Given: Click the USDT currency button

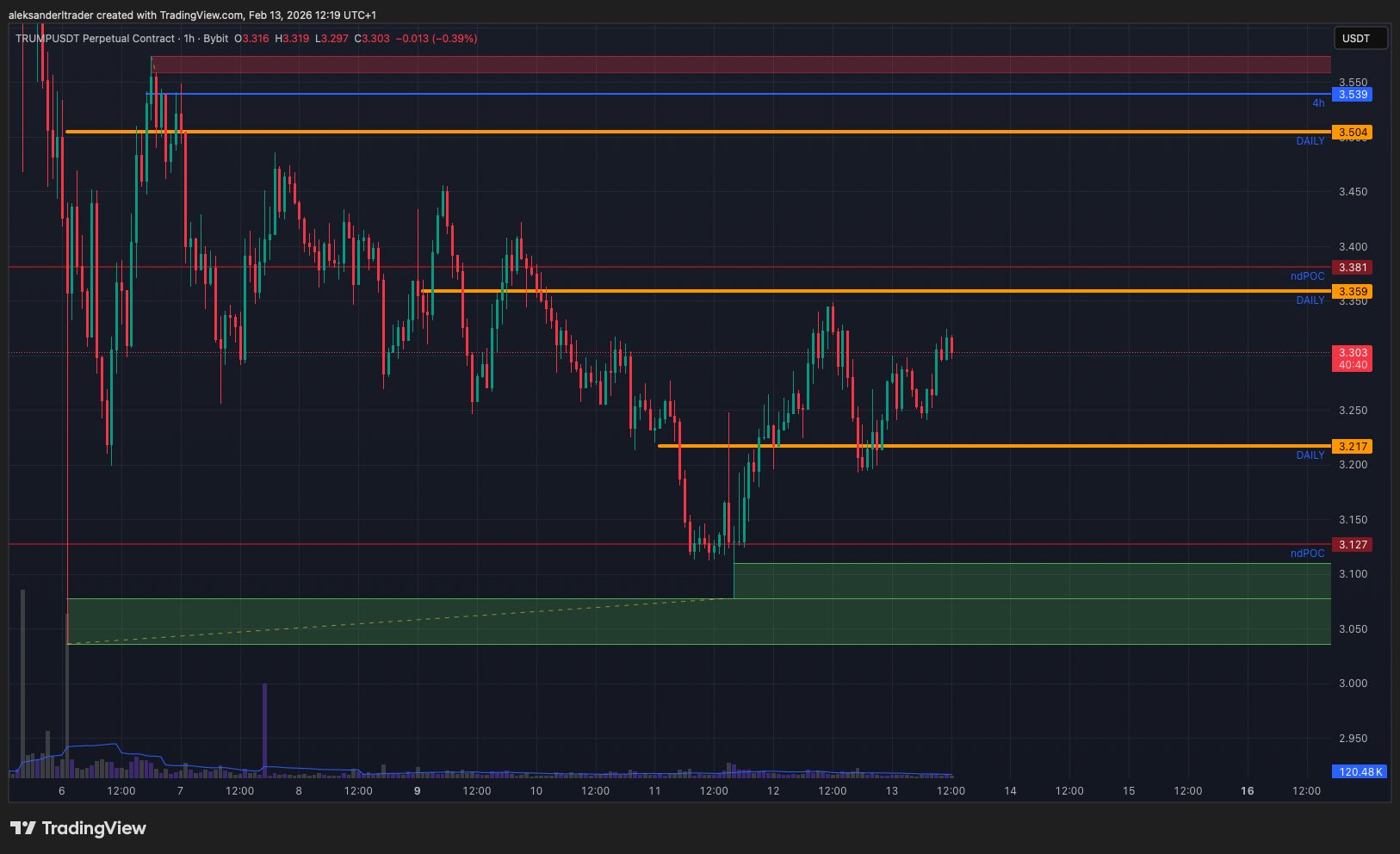Looking at the screenshot, I should pos(1360,38).
